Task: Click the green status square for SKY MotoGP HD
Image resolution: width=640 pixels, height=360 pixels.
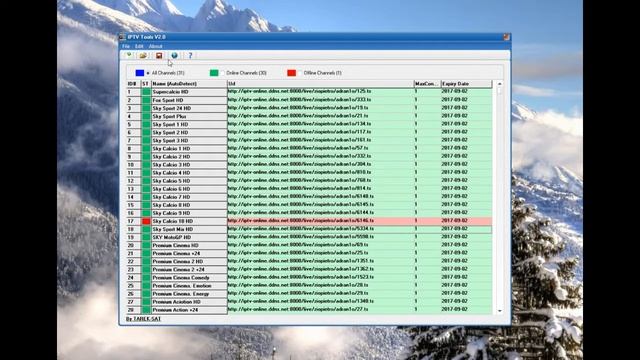Action: pos(146,237)
